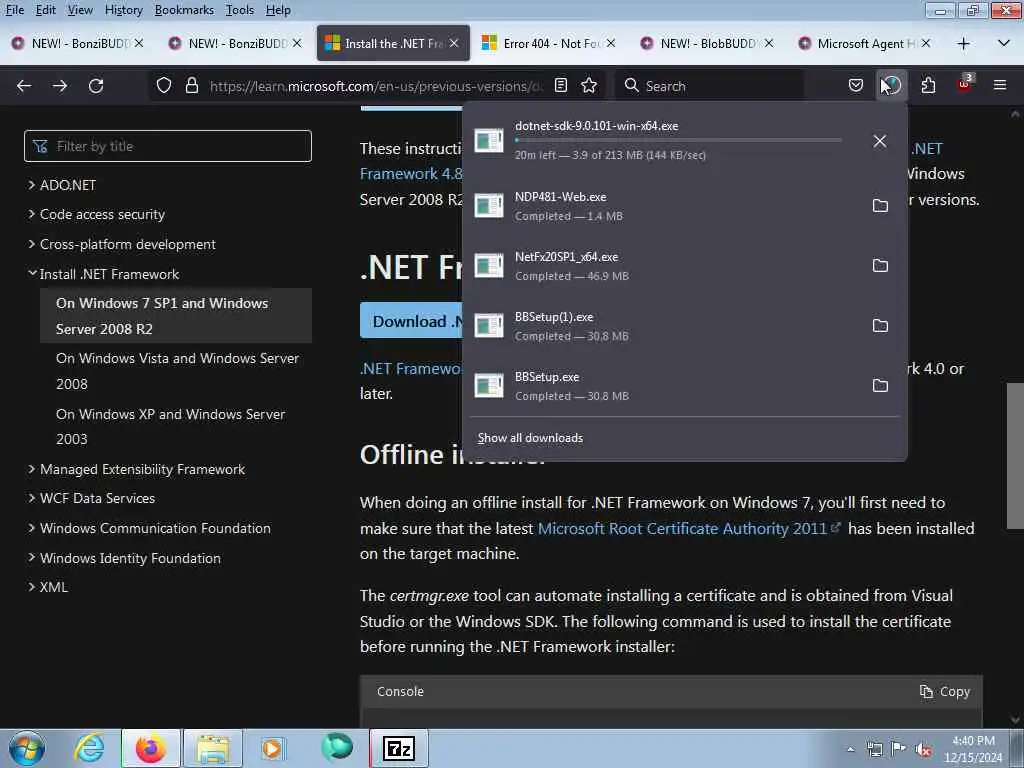Expand Windows Identity Foundation node
This screenshot has width=1024, height=768.
point(31,558)
